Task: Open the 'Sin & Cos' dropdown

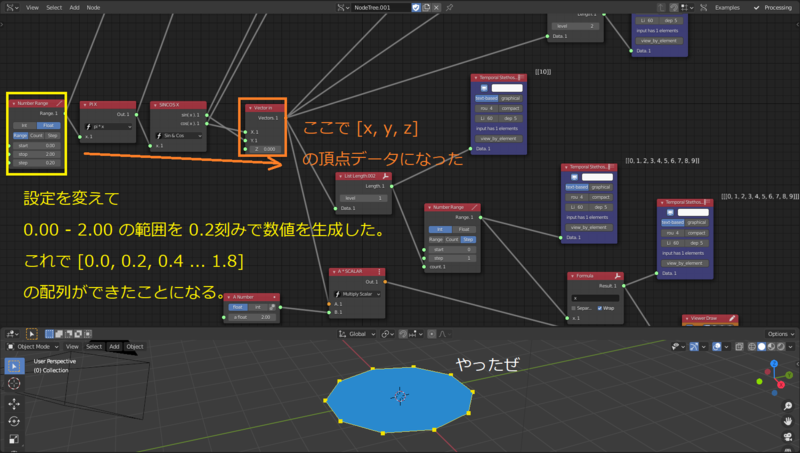Action: [179, 136]
